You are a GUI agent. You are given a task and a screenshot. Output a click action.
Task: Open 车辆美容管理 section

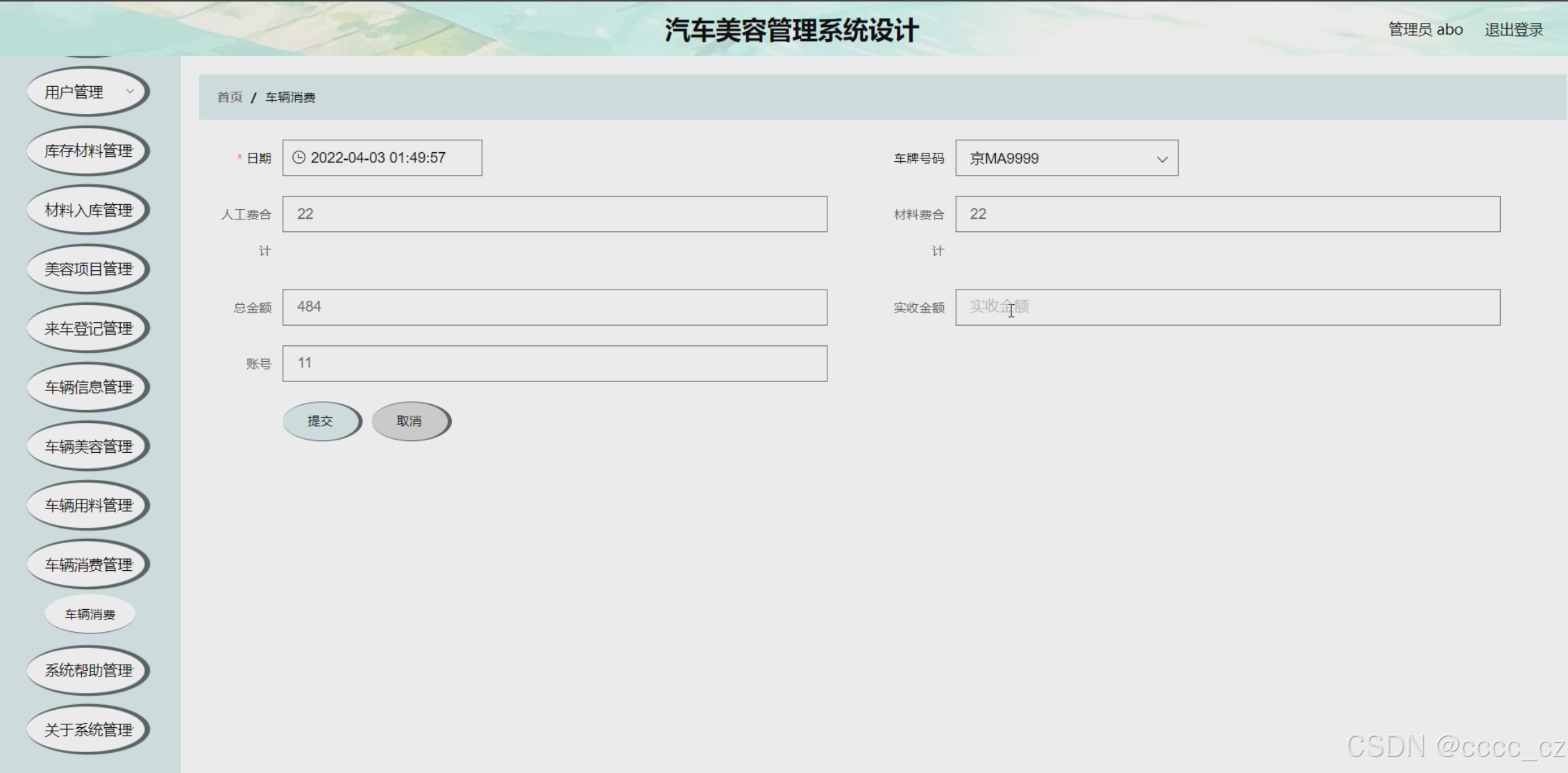[87, 446]
